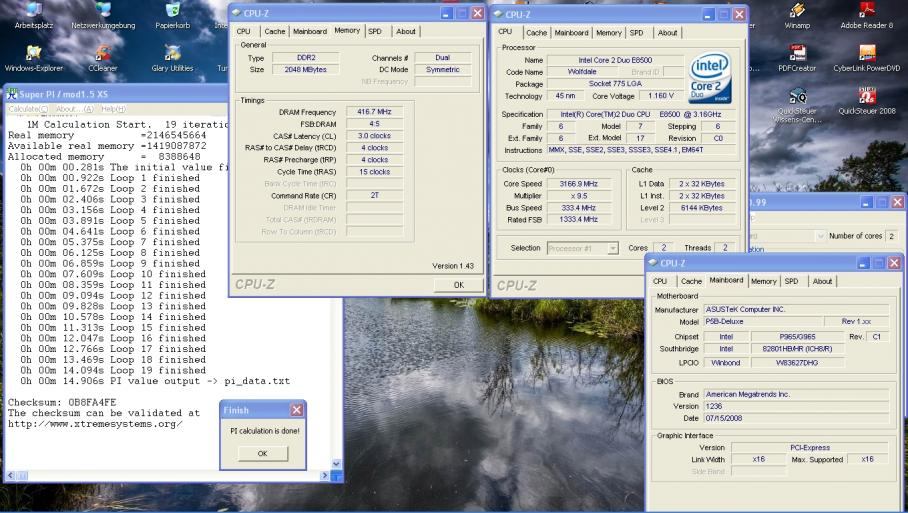Click Super PI title bar icon
Screen dimensions: 908x513
(12, 94)
